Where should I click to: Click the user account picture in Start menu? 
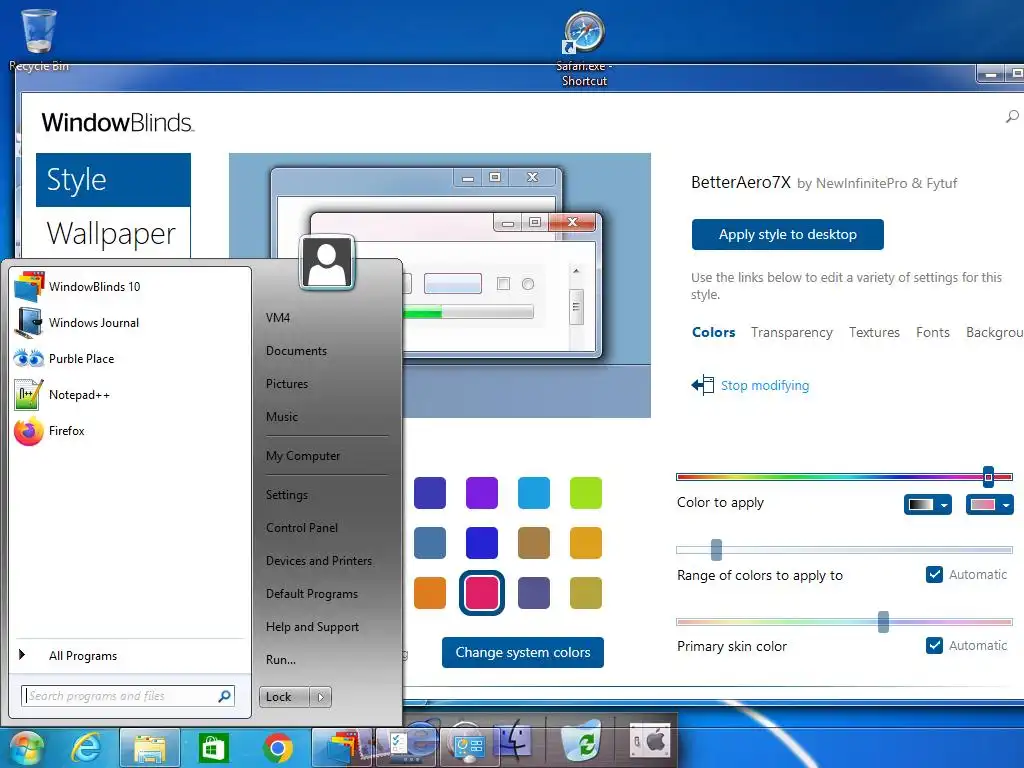327,262
